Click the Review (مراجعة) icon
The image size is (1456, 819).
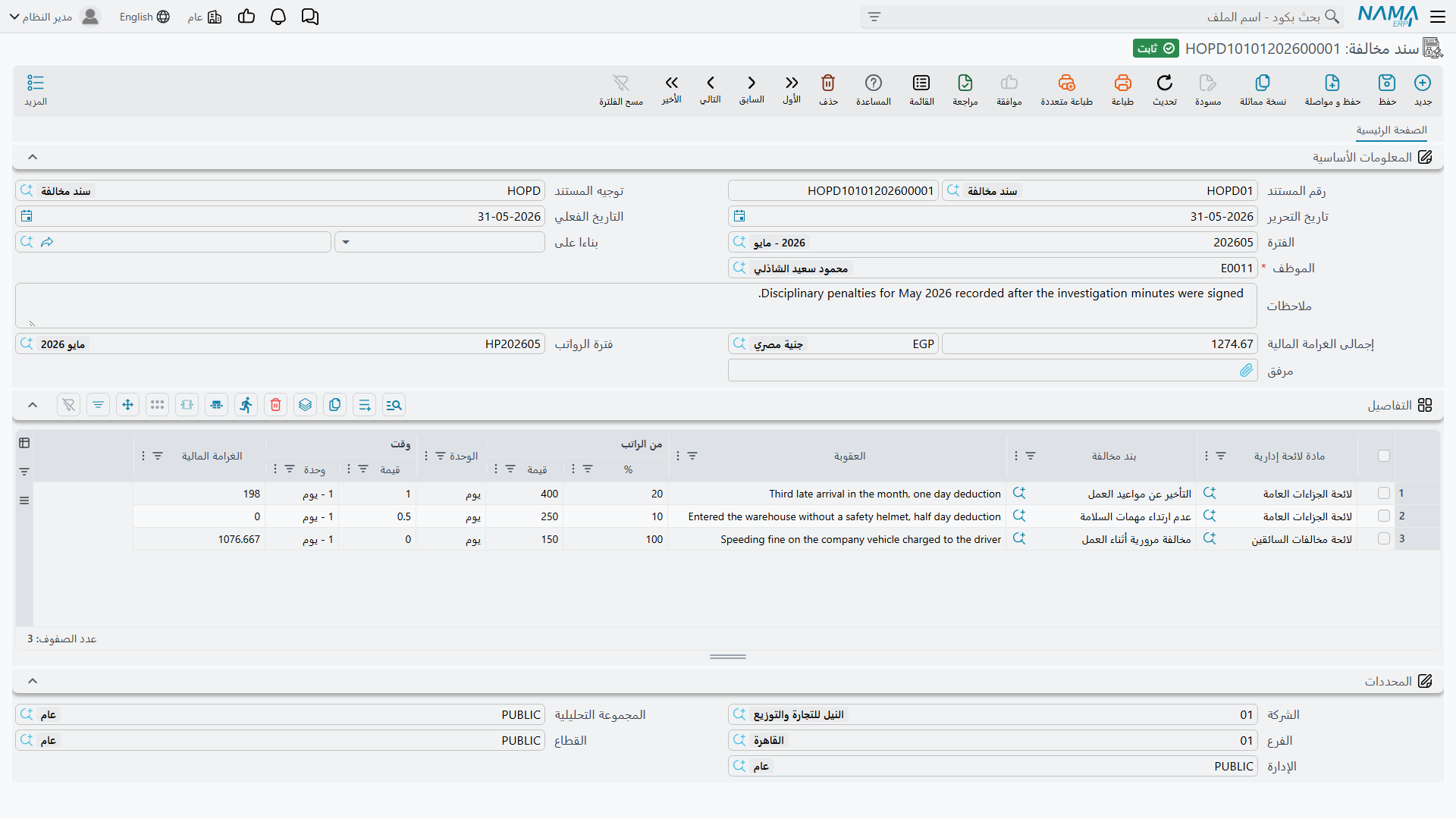click(965, 83)
